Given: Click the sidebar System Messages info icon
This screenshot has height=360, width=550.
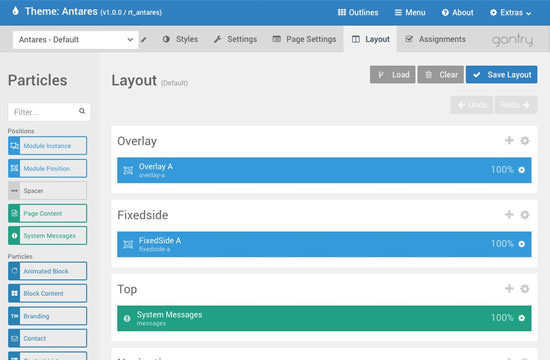Looking at the screenshot, I should pos(14,236).
